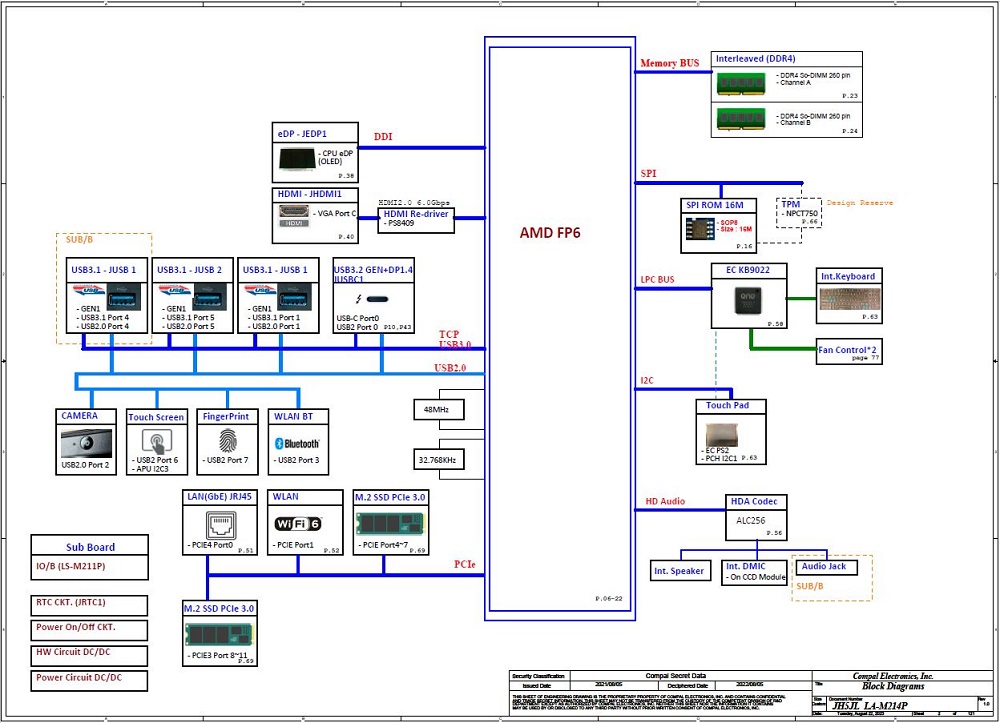This screenshot has width=1000, height=723.
Task: Click the Compal Secret Data text
Action: pyautogui.click(x=675, y=676)
